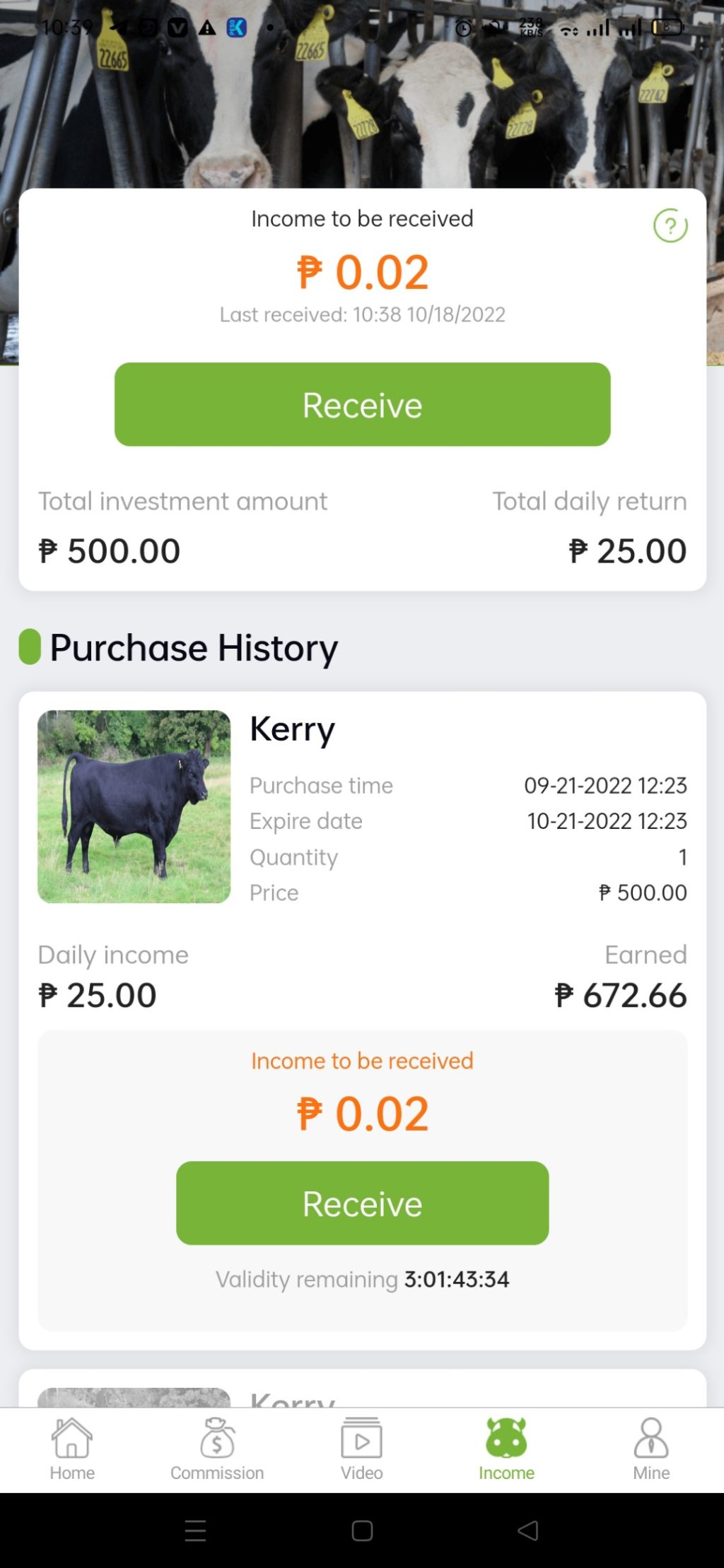Tap the Validity remaining countdown timer
This screenshot has width=724, height=1568.
[456, 1279]
